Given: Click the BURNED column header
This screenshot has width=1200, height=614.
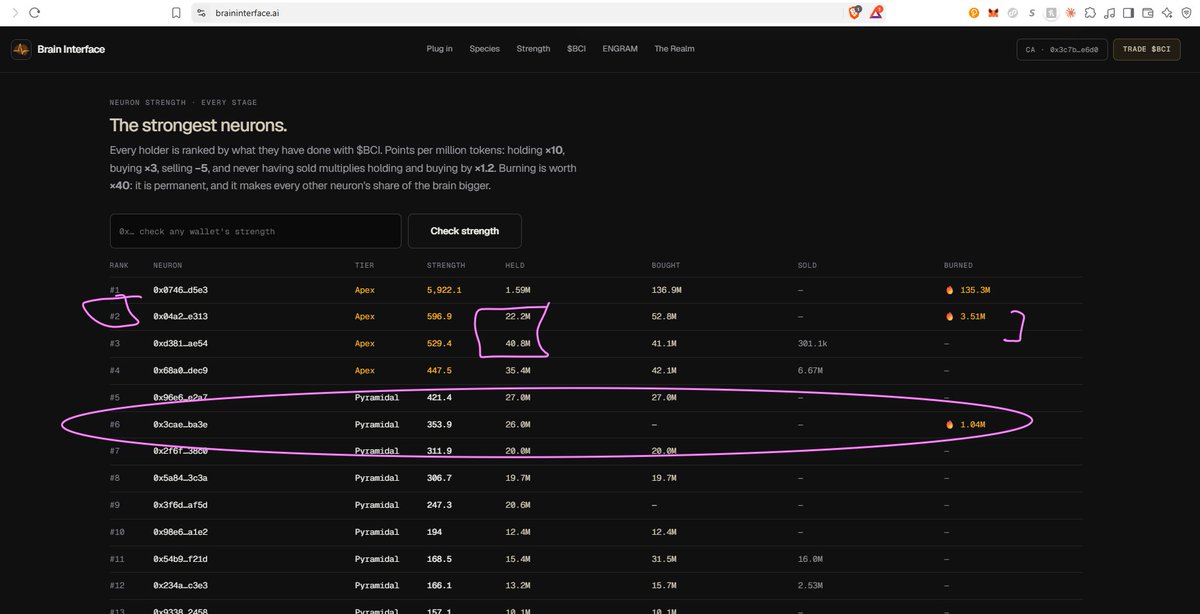Looking at the screenshot, I should click(958, 265).
